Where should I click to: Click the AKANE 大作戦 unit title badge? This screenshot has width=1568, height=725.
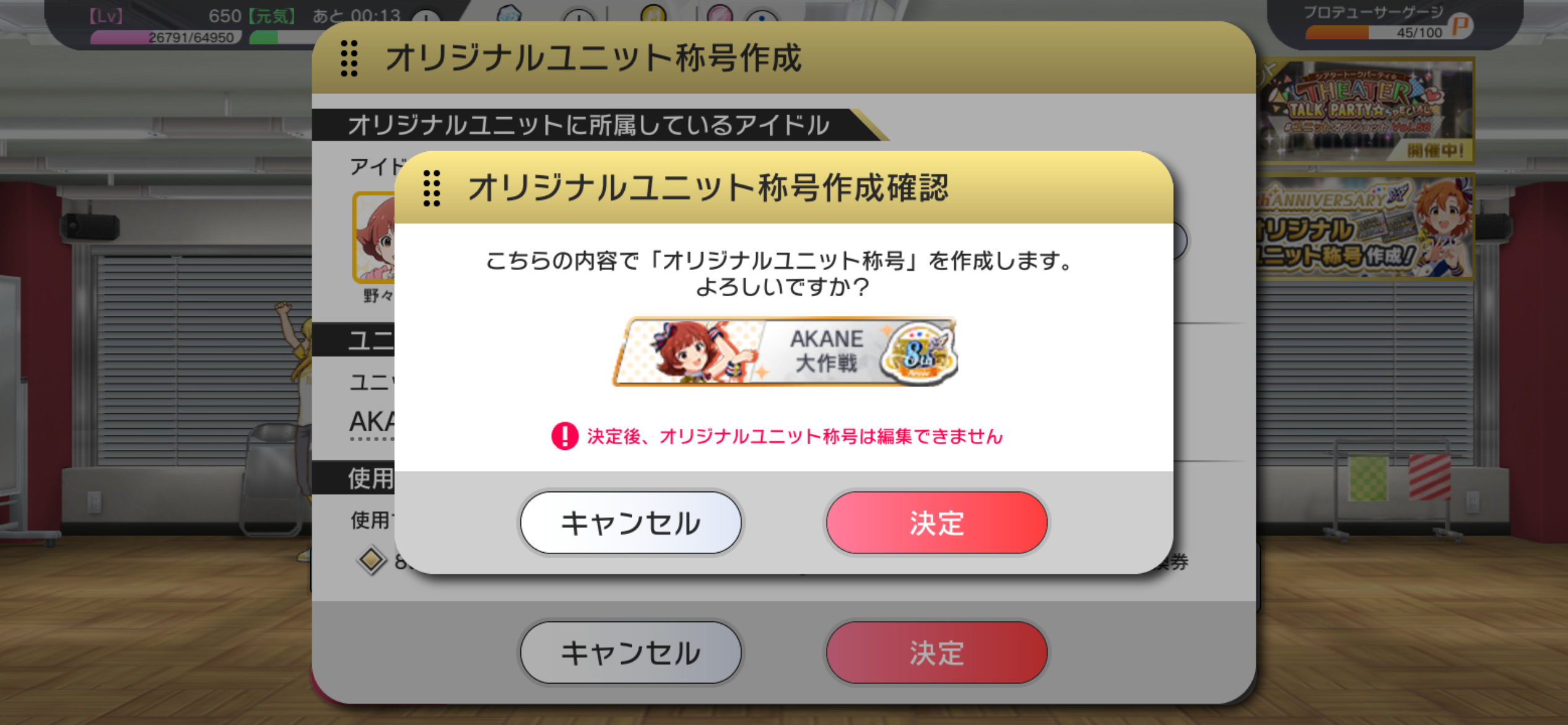pyautogui.click(x=785, y=352)
